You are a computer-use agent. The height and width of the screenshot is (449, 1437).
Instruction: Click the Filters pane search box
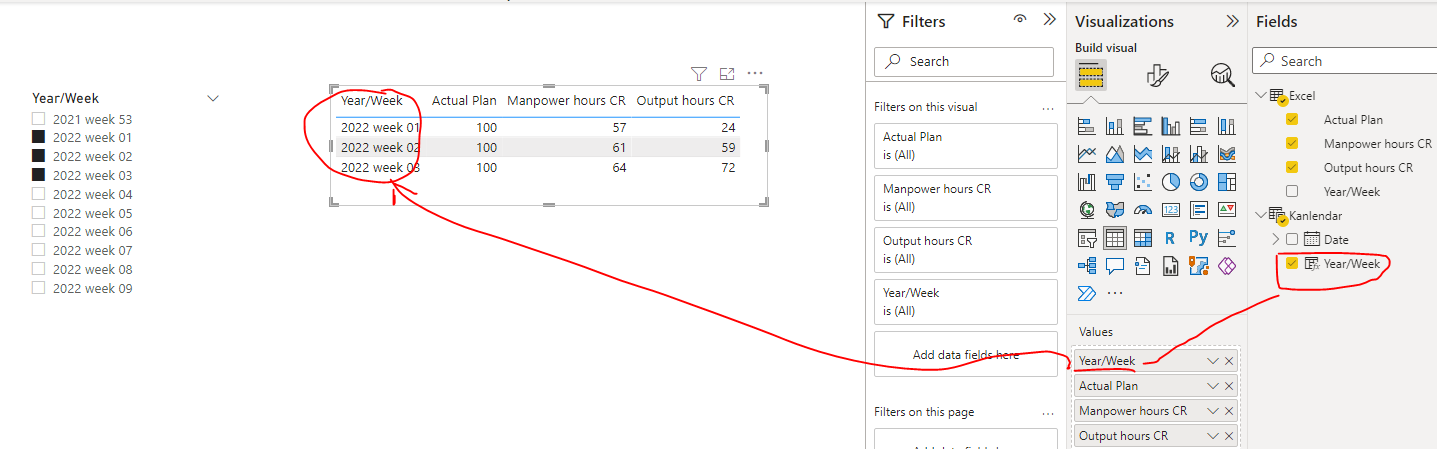964,61
